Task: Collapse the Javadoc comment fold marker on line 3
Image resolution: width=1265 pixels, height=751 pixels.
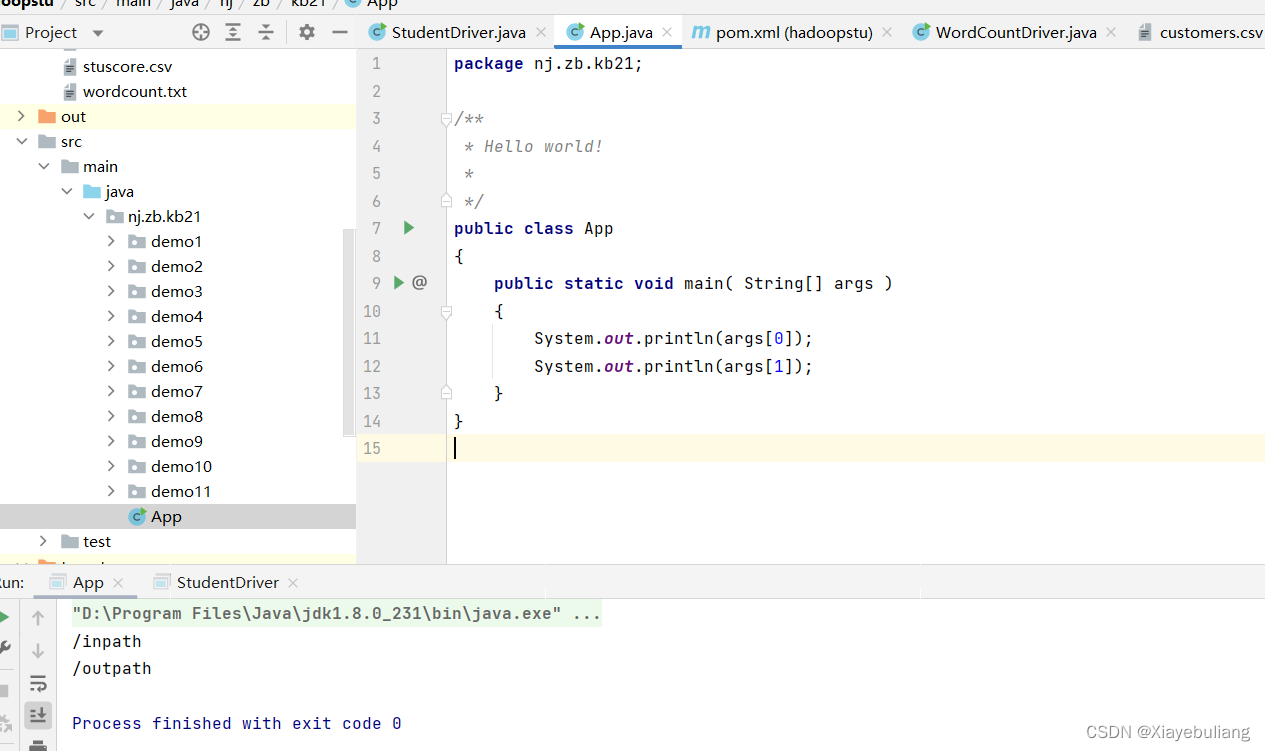Action: click(446, 119)
